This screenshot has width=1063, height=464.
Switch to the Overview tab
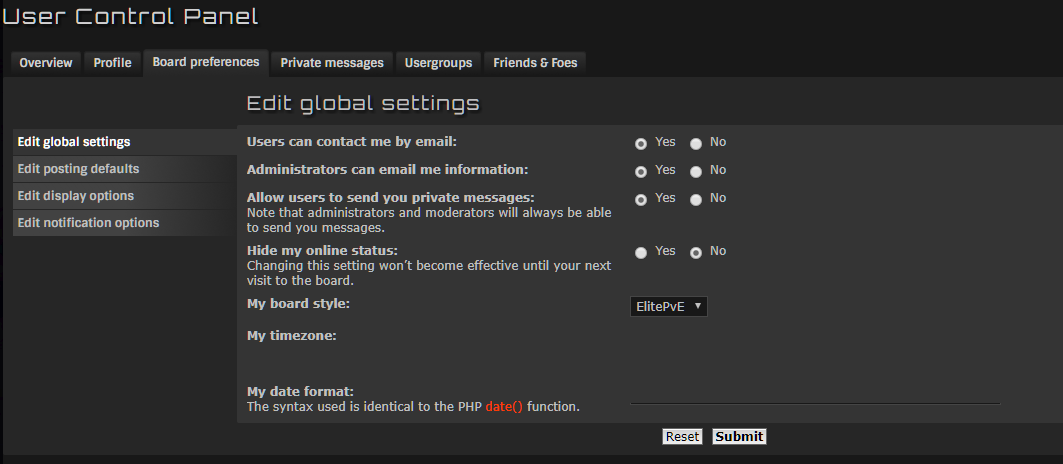click(x=46, y=63)
